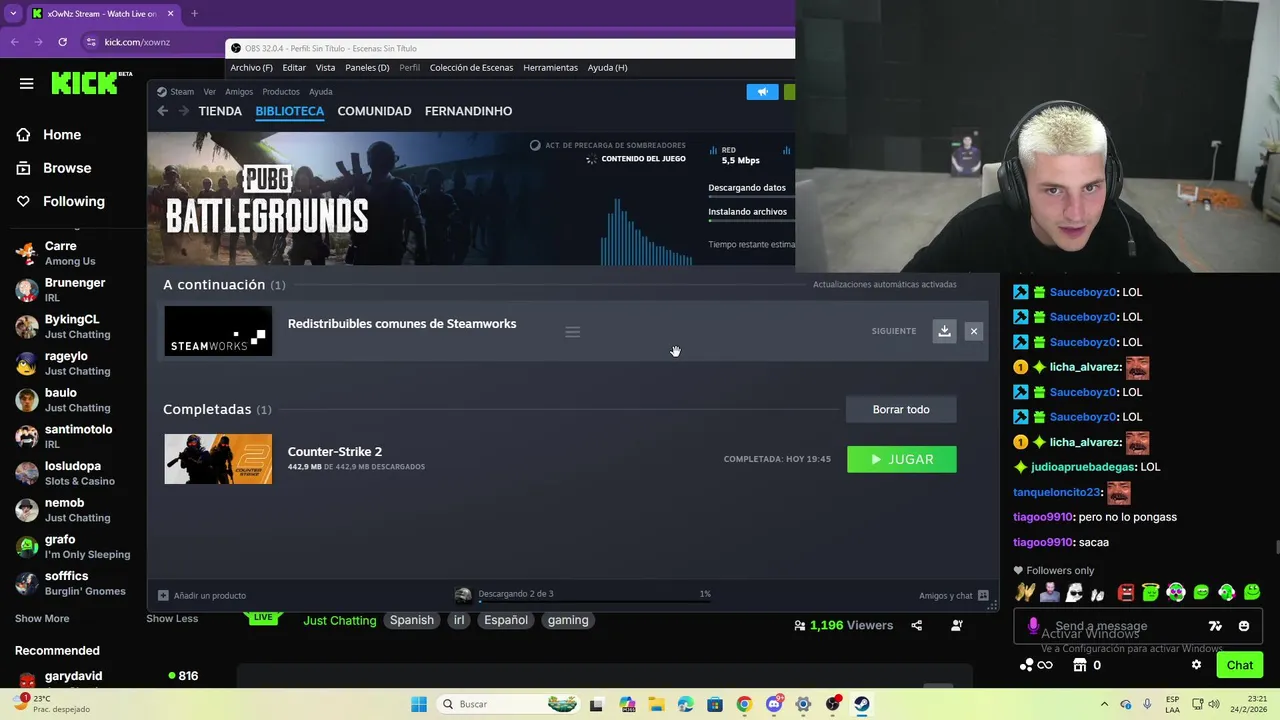Click the green Chat send button
The image size is (1280, 720).
(1239, 665)
